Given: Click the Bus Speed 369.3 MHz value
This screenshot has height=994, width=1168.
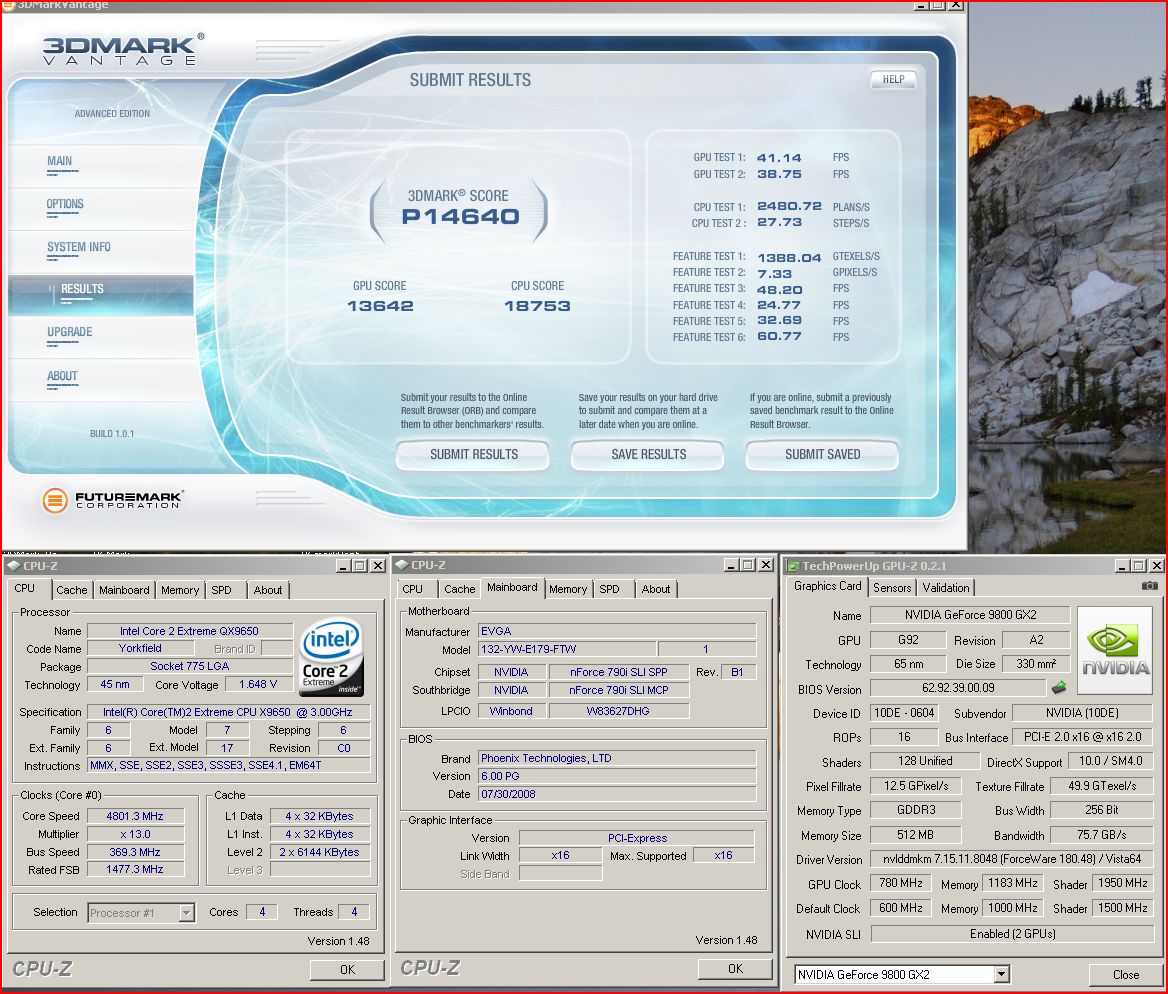Looking at the screenshot, I should (x=135, y=852).
